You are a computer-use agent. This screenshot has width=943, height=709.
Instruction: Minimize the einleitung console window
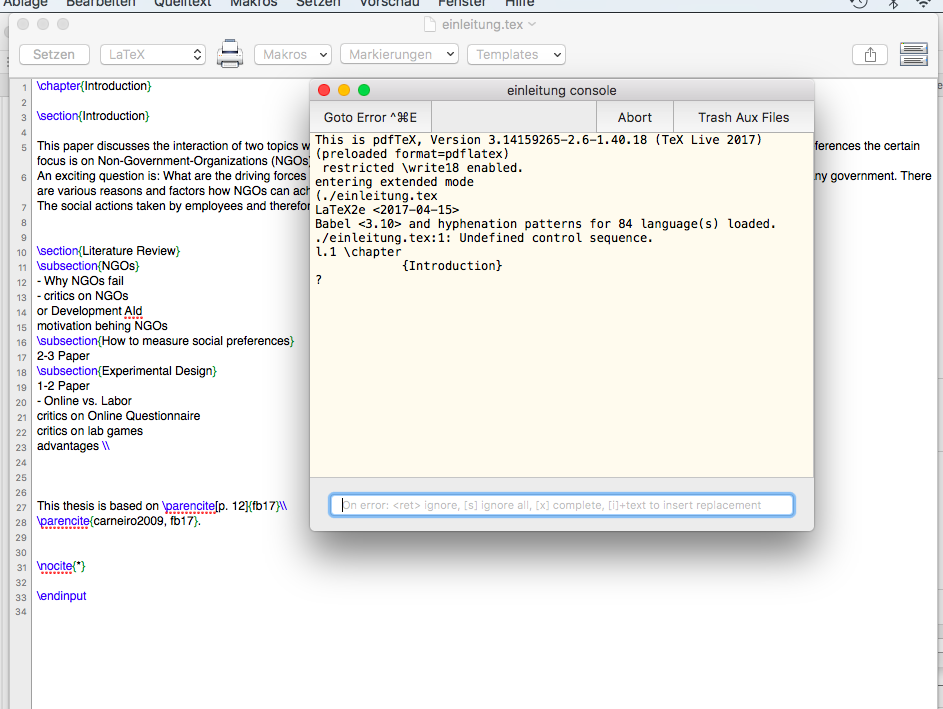point(344,90)
